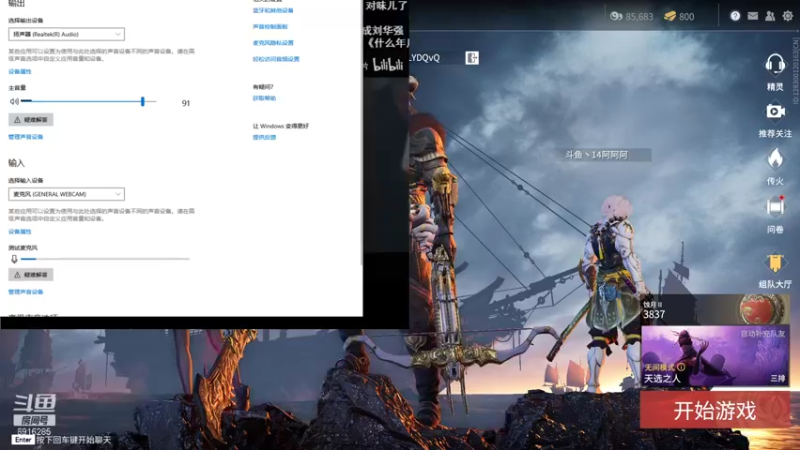Open the 声音控制面板 link

coord(270,27)
